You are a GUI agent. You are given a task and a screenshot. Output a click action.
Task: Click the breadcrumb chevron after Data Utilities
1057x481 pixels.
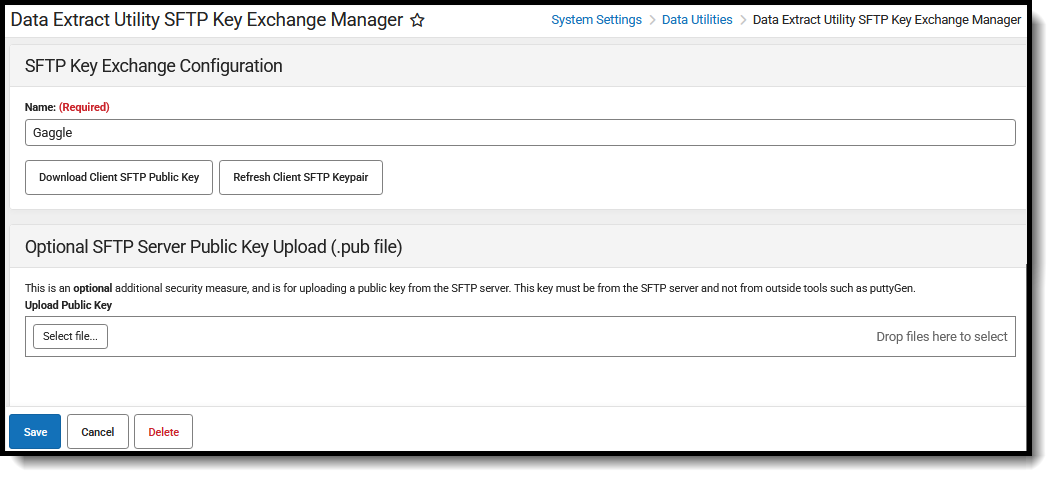point(743,20)
